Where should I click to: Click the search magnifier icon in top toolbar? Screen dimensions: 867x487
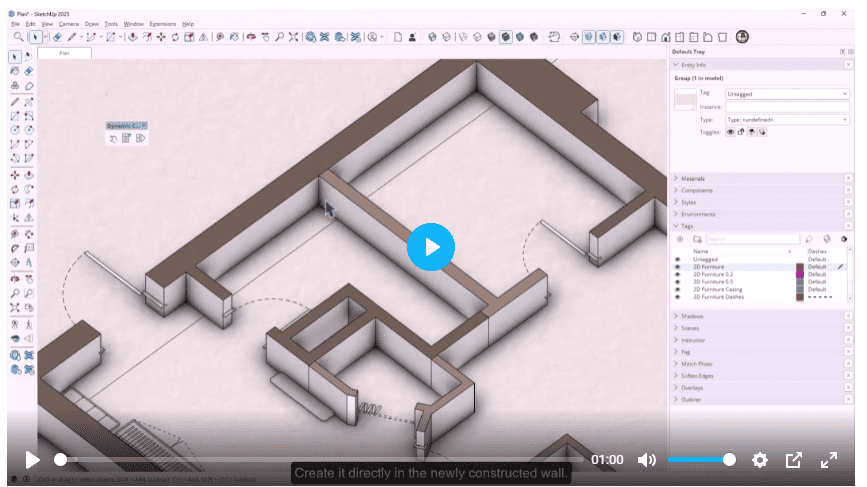click(18, 37)
